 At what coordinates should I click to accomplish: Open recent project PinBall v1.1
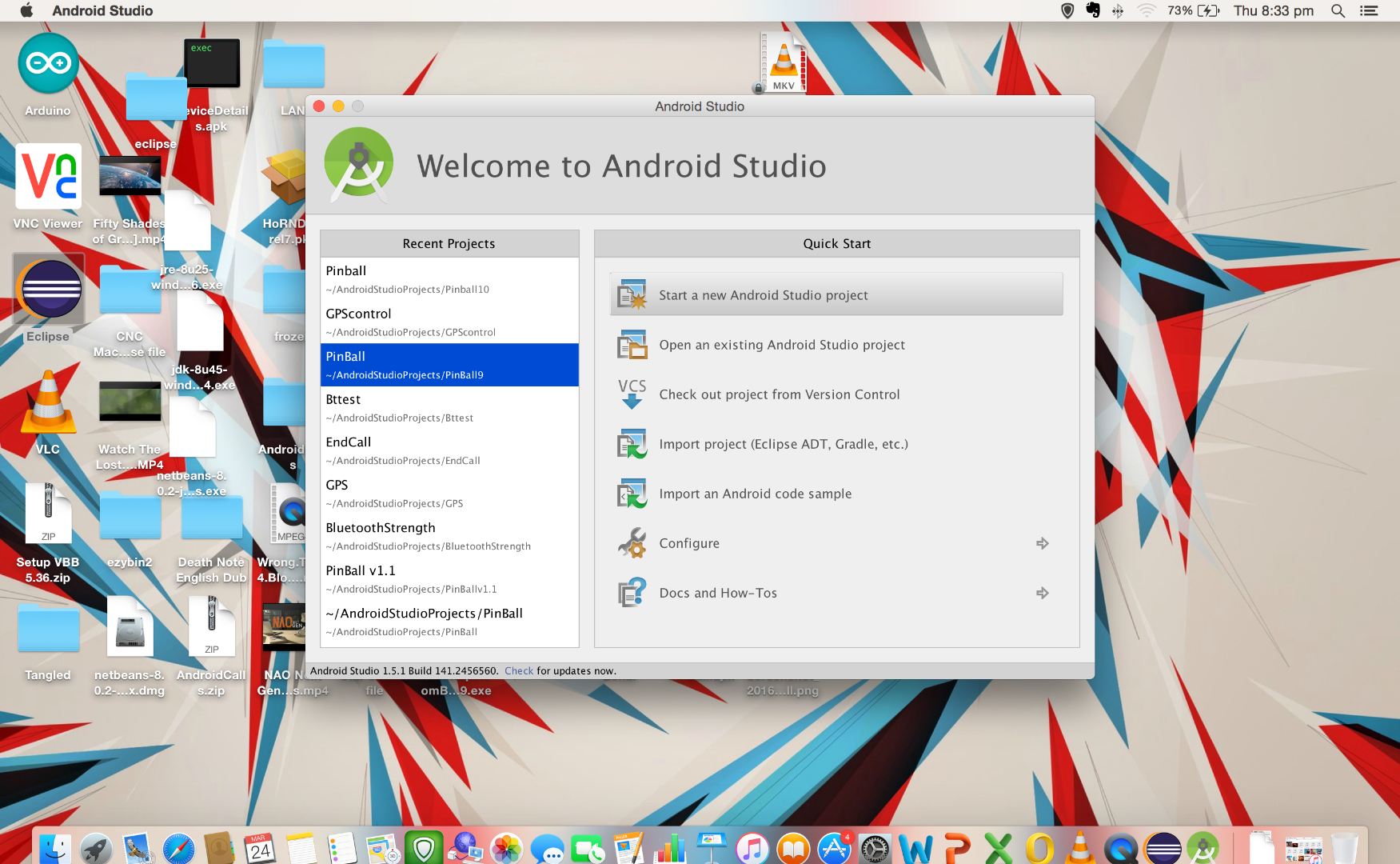449,579
